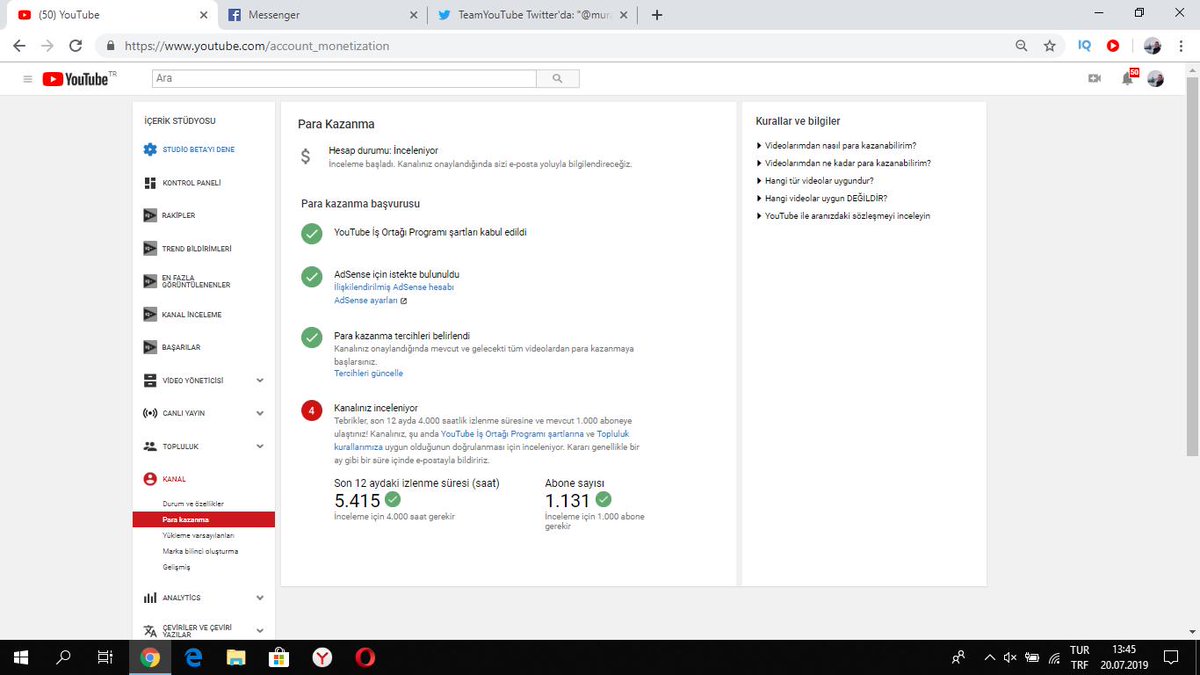This screenshot has width=1200, height=675.
Task: Open the YouTube hamburger guide menu
Action: (x=28, y=79)
